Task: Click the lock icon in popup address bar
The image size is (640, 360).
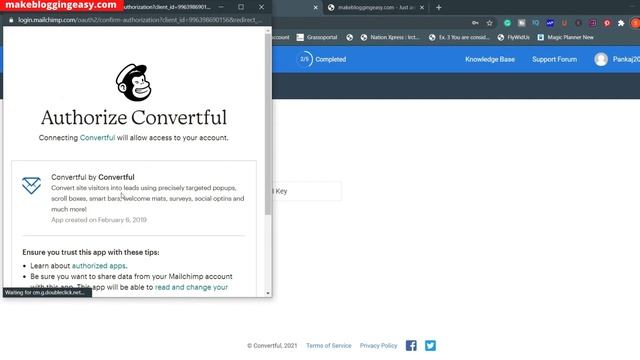Action: [x=11, y=20]
